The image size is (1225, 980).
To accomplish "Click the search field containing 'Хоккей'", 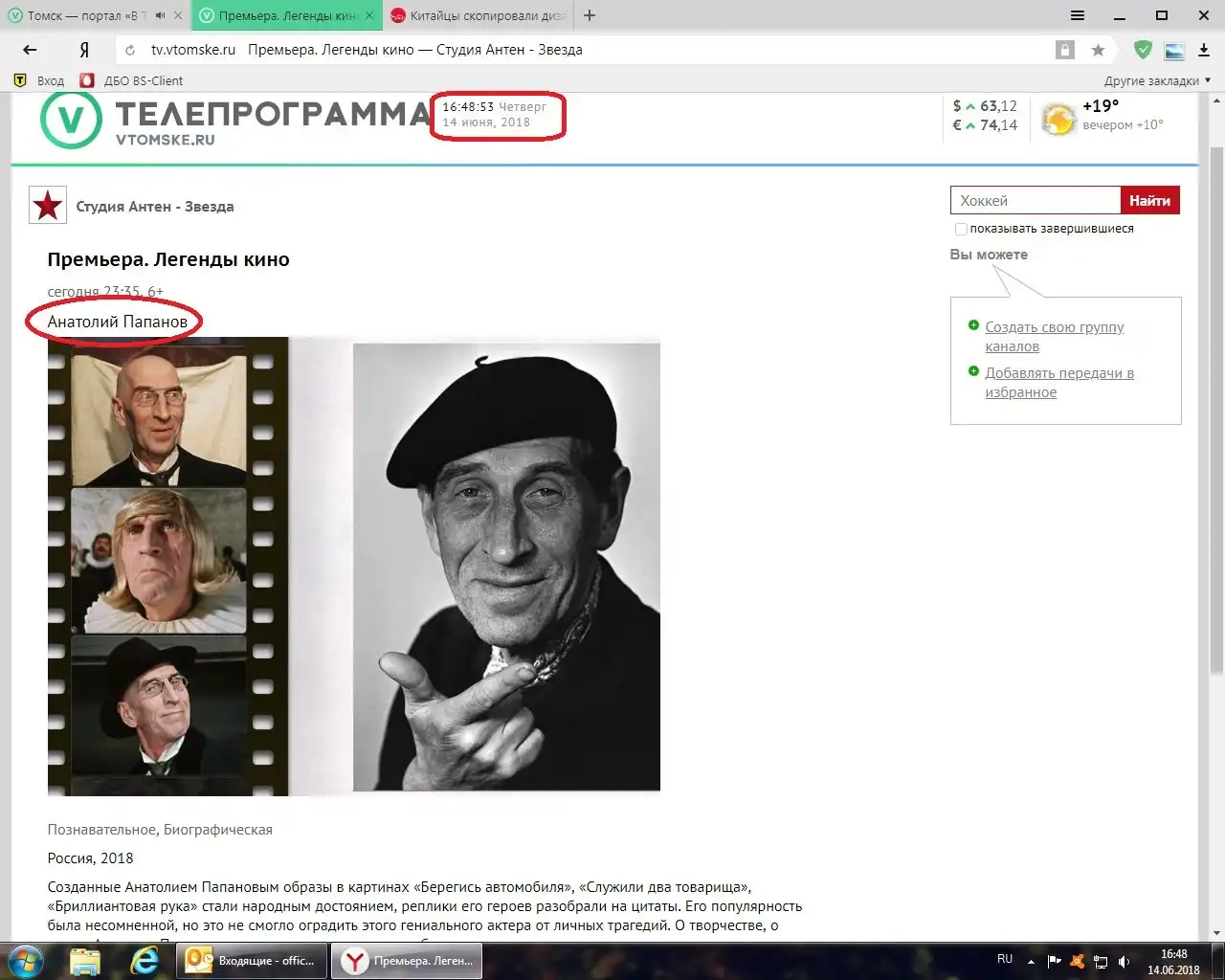I will point(1035,200).
